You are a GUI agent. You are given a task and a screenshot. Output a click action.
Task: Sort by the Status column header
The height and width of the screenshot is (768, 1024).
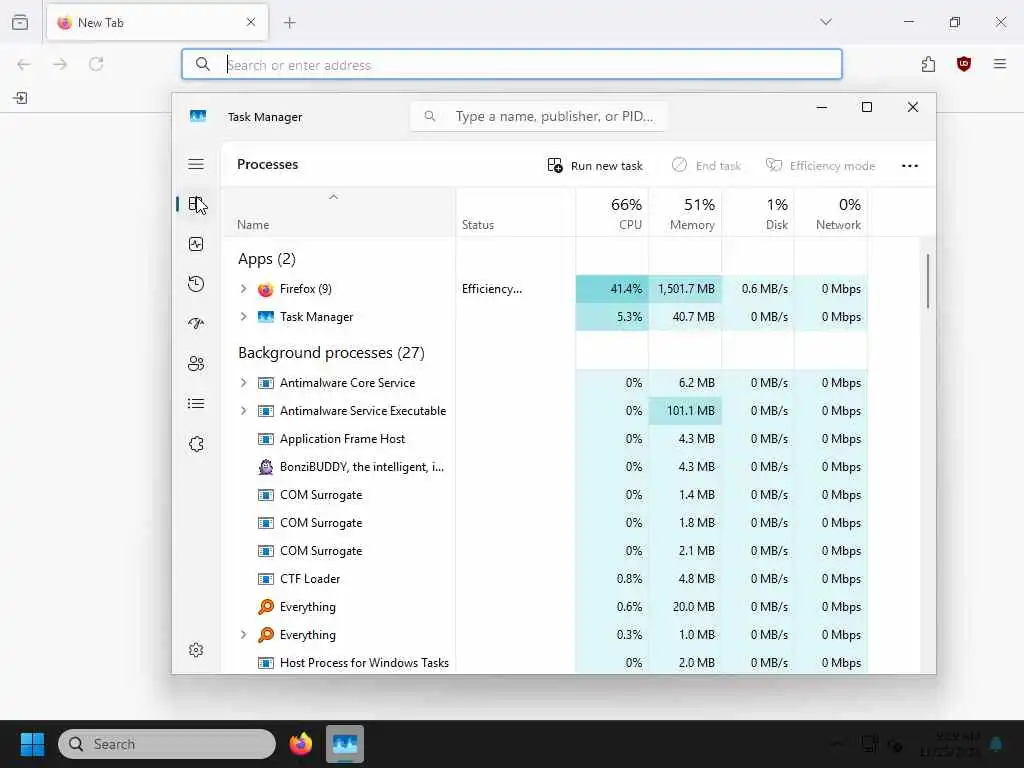click(x=515, y=213)
